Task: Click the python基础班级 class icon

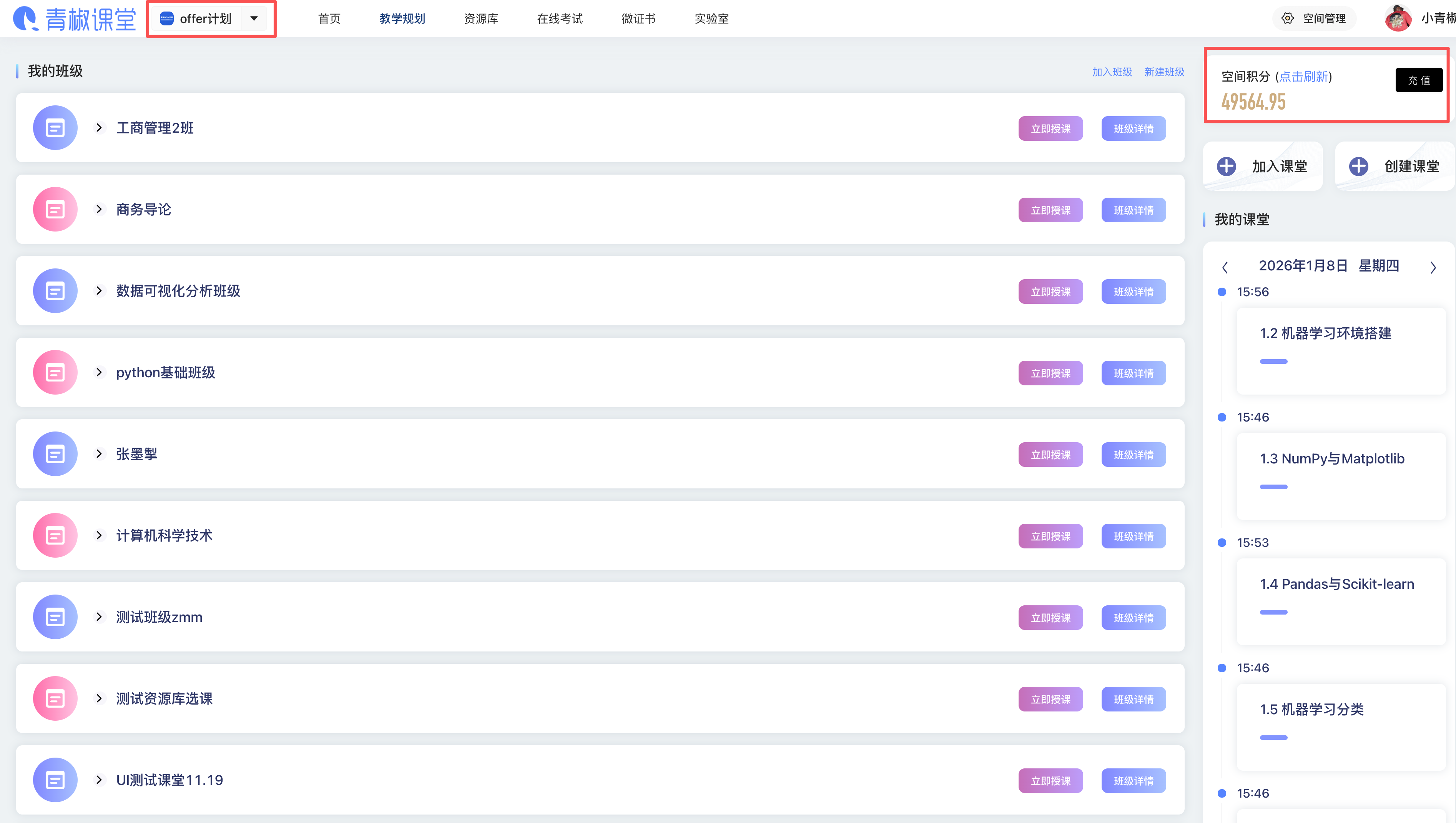Action: click(55, 372)
